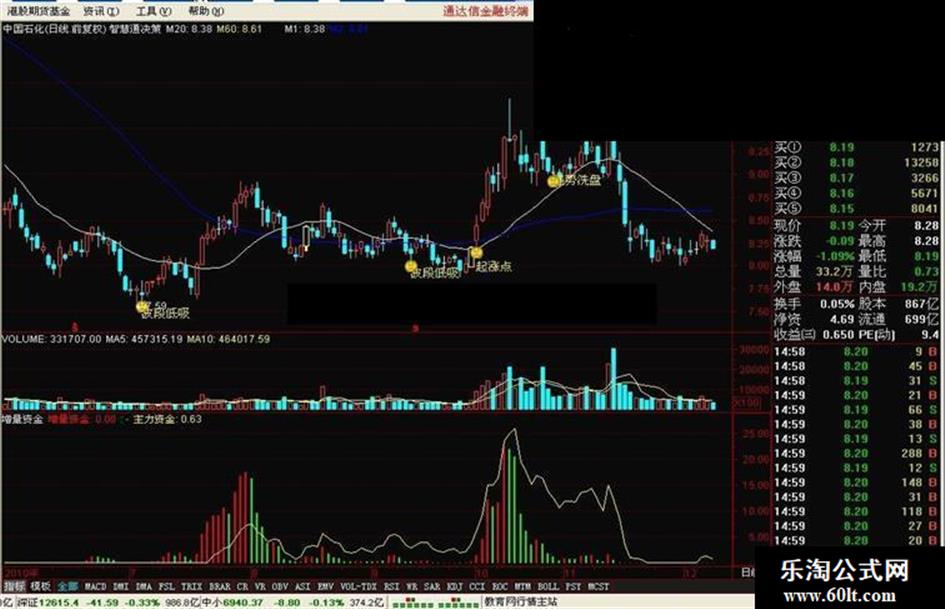Click the 买③ bid row at 8.17
Screen dimensions: 945x609
(856, 178)
